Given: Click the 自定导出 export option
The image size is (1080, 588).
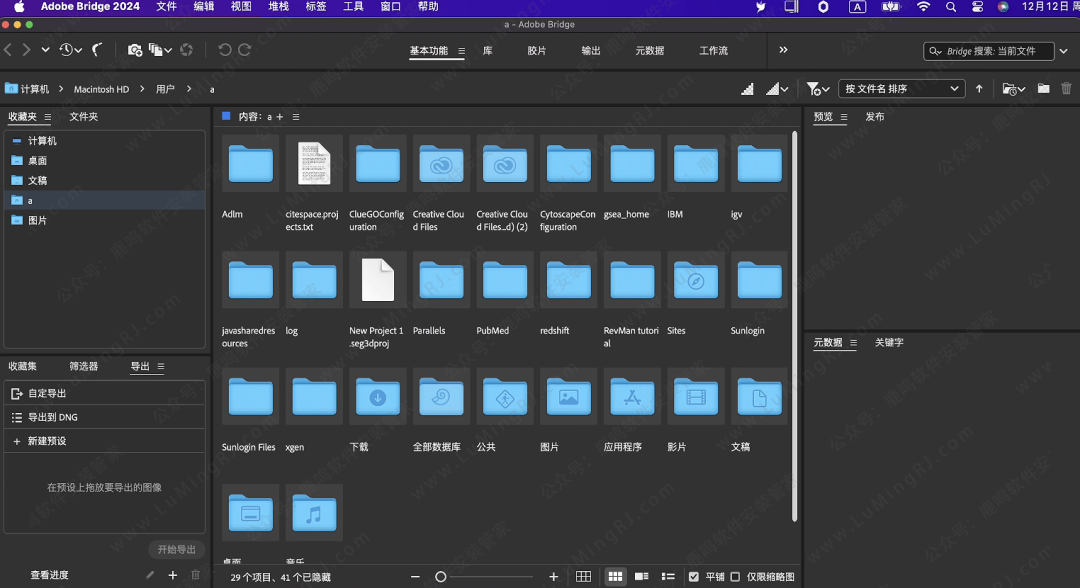Looking at the screenshot, I should [x=47, y=394].
